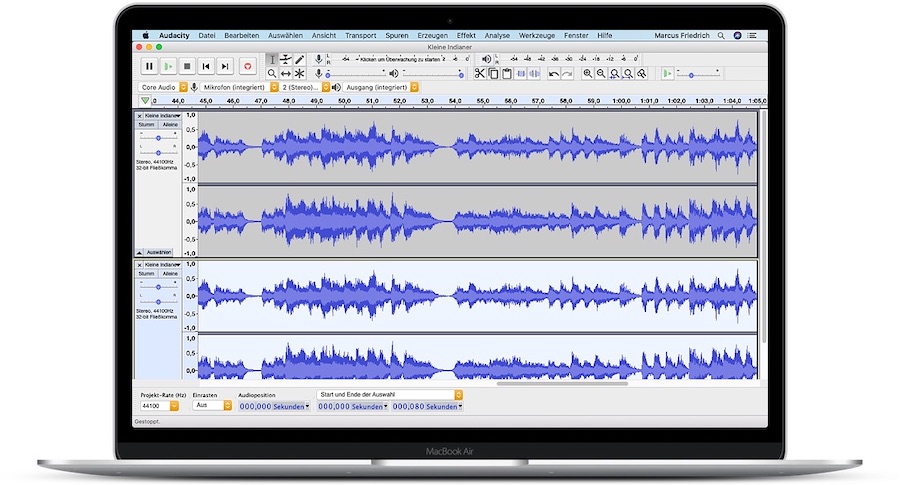Click the Auswählen button on first track
Screen dimensions: 900x485
click(x=159, y=252)
